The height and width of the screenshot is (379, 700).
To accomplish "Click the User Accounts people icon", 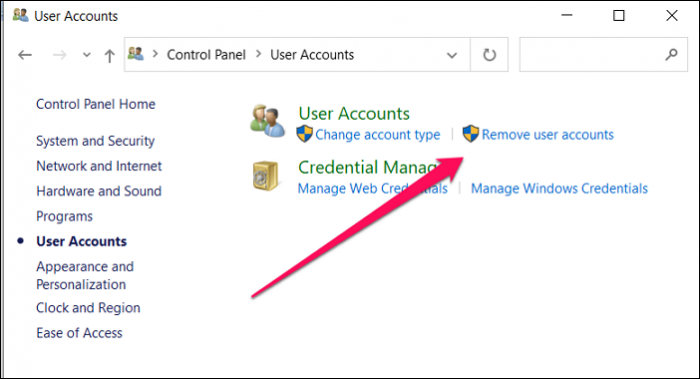I will [x=267, y=121].
